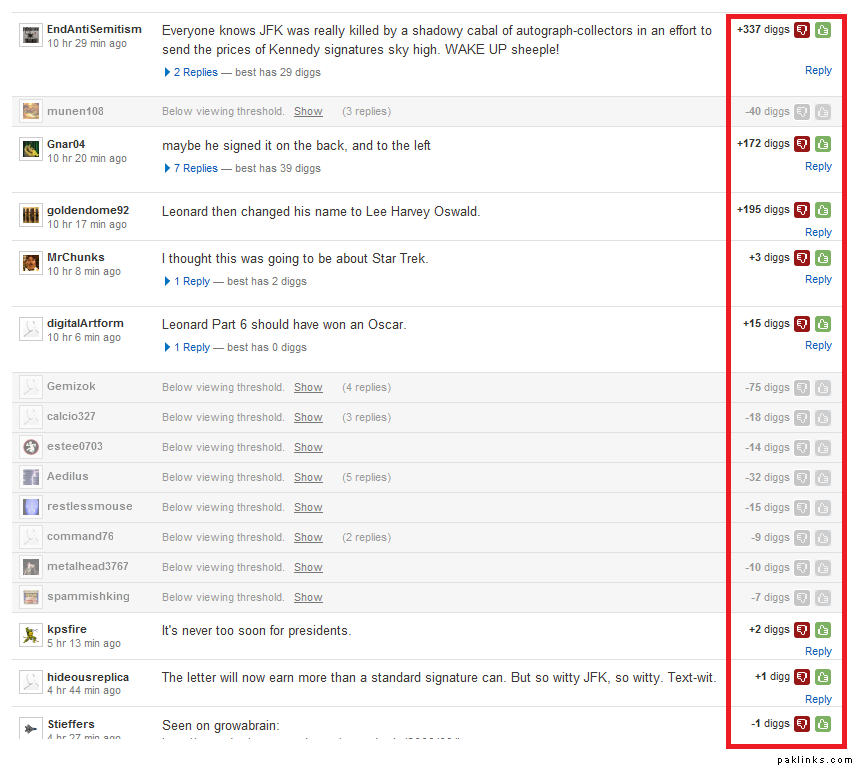Show Gemizok's below-threshold comment
The width and height of the screenshot is (853, 766).
pos(308,387)
